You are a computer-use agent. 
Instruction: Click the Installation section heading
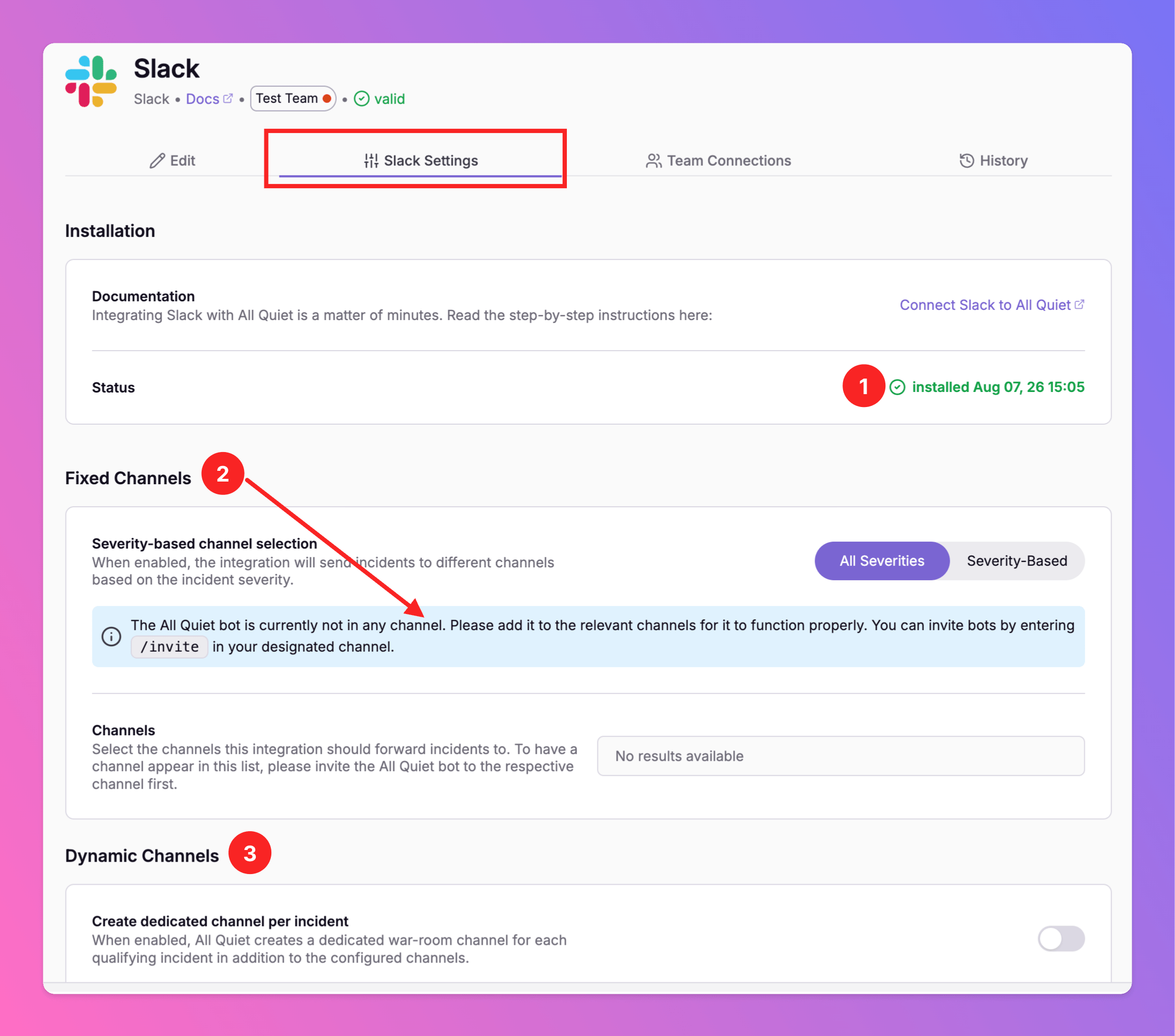110,231
